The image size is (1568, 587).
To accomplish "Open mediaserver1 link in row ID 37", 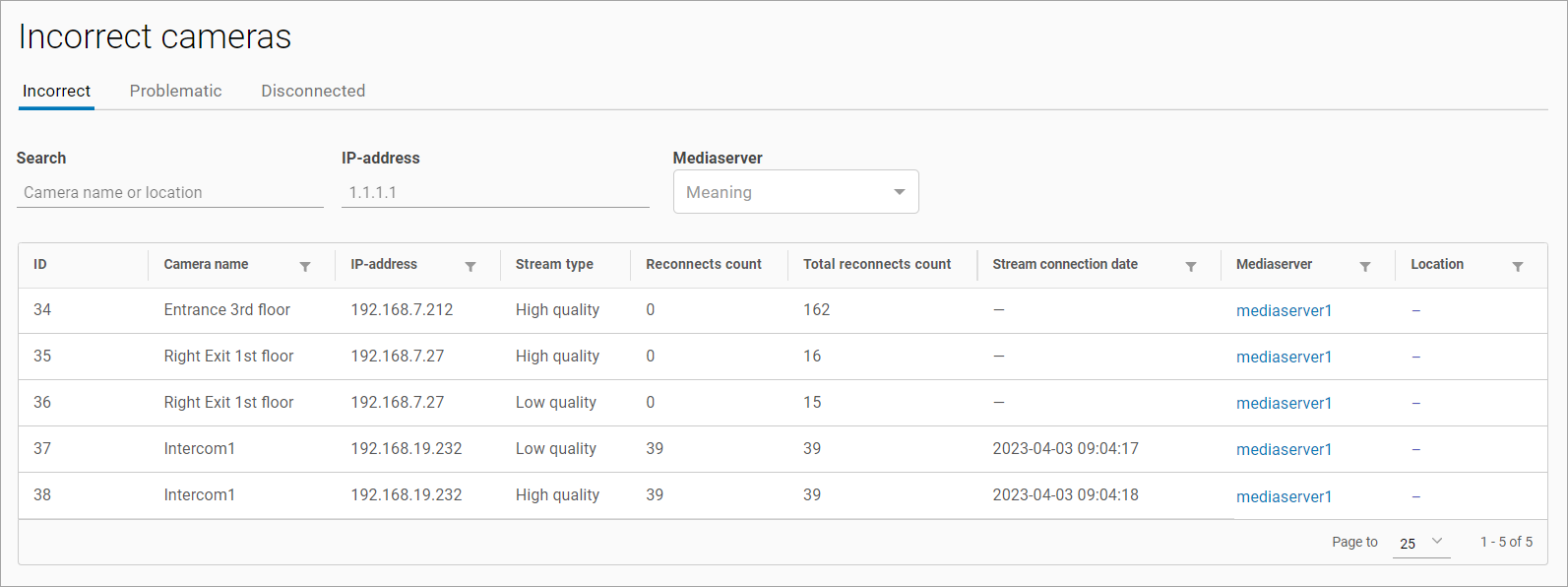I will click(x=1284, y=450).
